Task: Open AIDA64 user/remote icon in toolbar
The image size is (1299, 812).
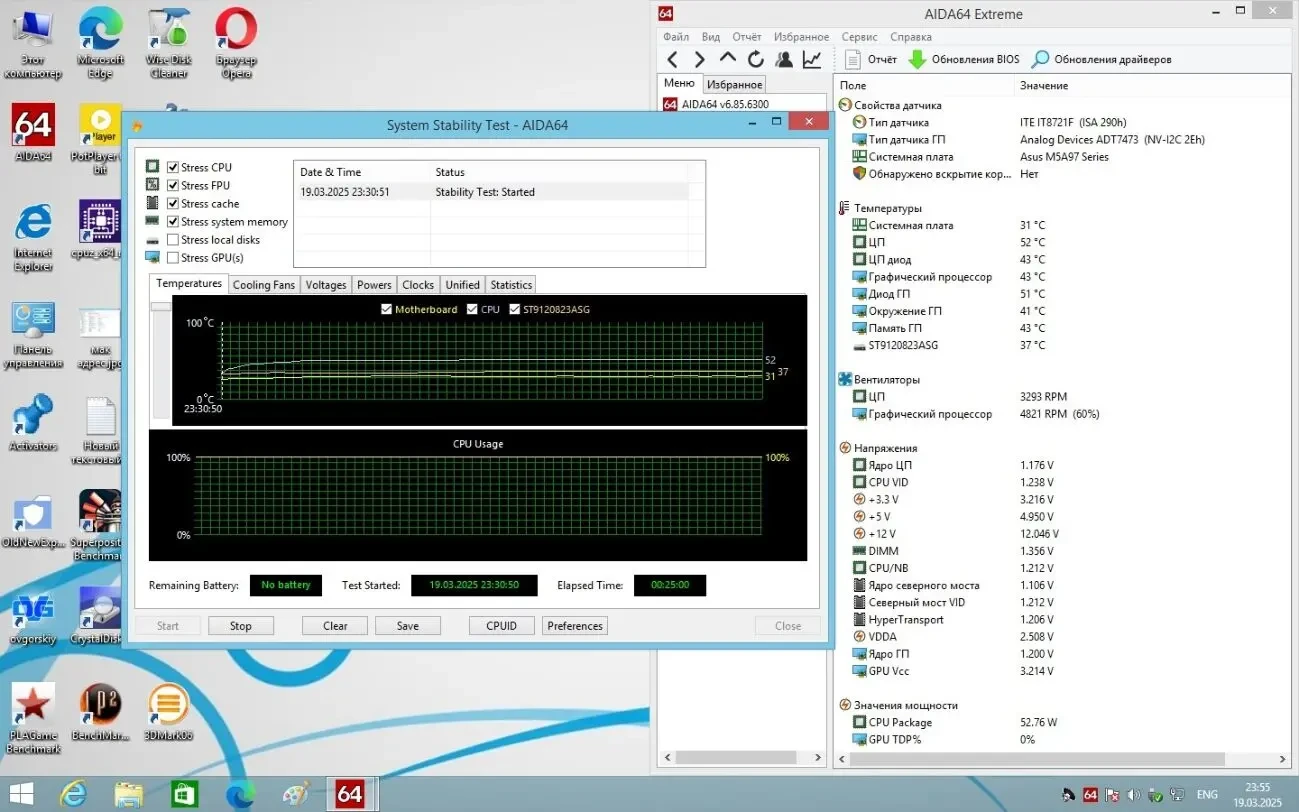Action: pyautogui.click(x=784, y=59)
